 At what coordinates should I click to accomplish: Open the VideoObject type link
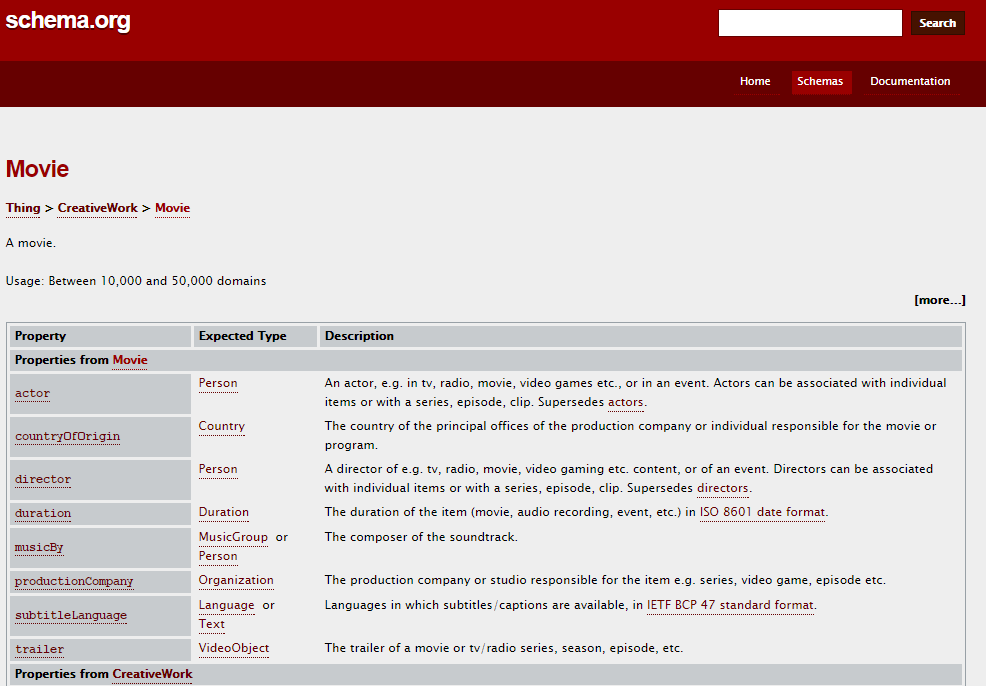click(234, 648)
